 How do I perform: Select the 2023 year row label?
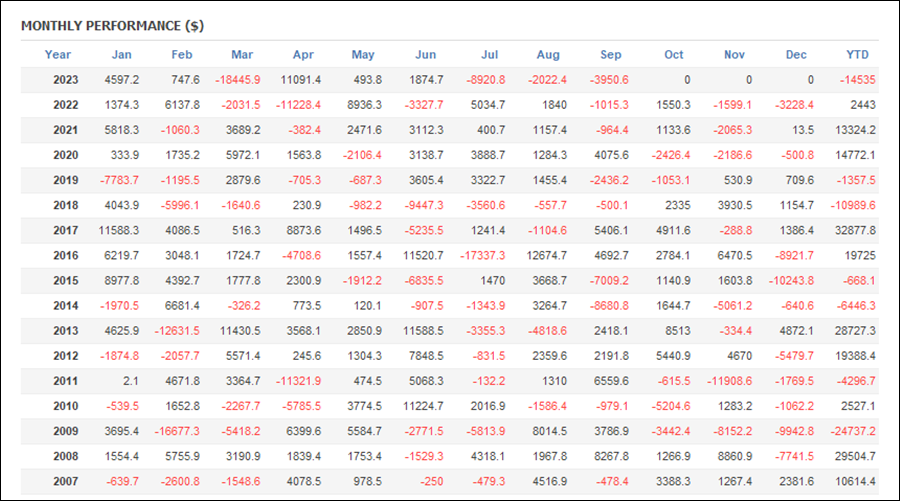65,80
